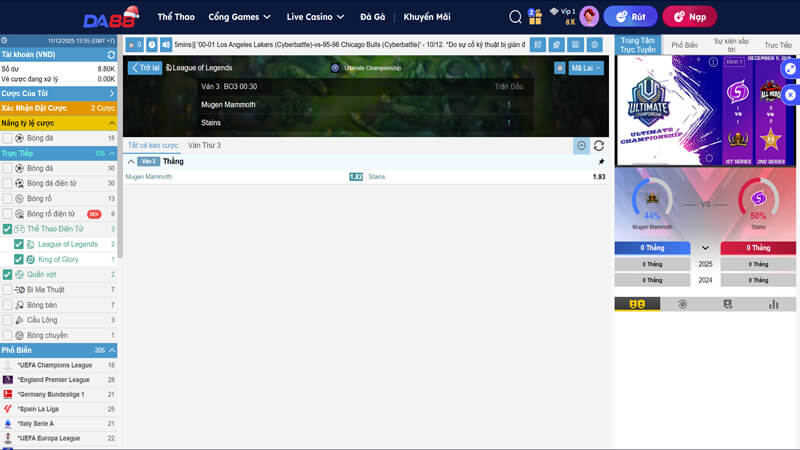
Task: Go back with Trở lại button
Action: click(x=145, y=68)
